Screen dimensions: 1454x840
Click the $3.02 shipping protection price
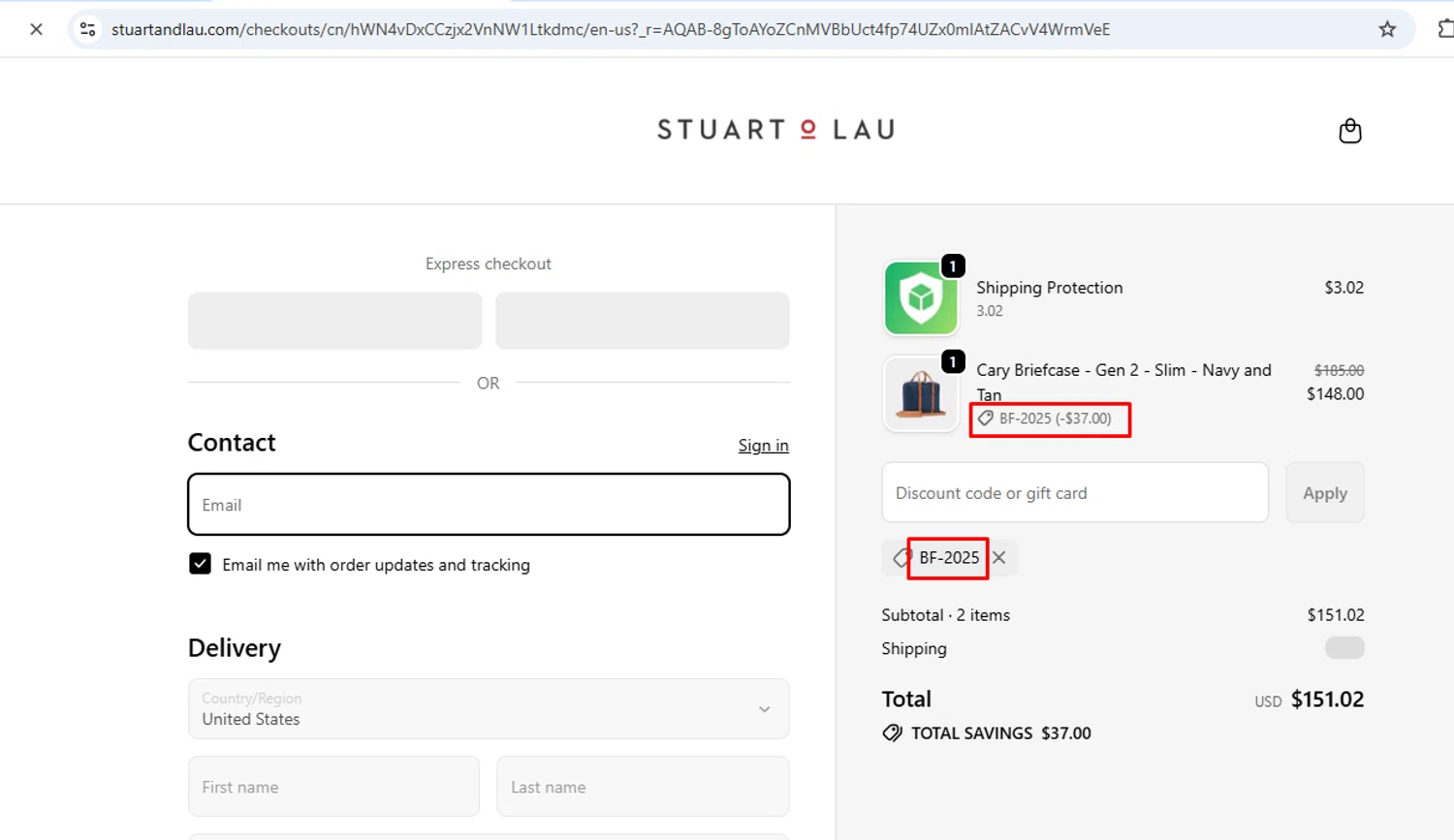point(1343,288)
